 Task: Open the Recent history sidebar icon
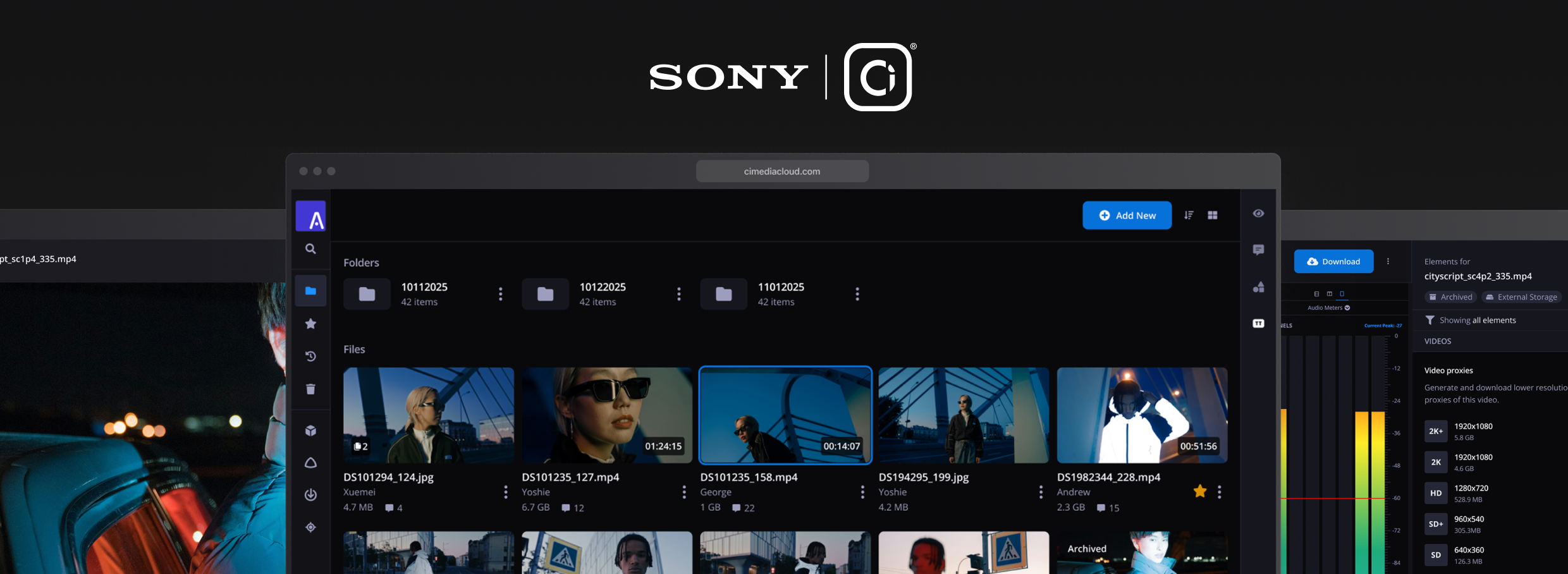coord(310,357)
